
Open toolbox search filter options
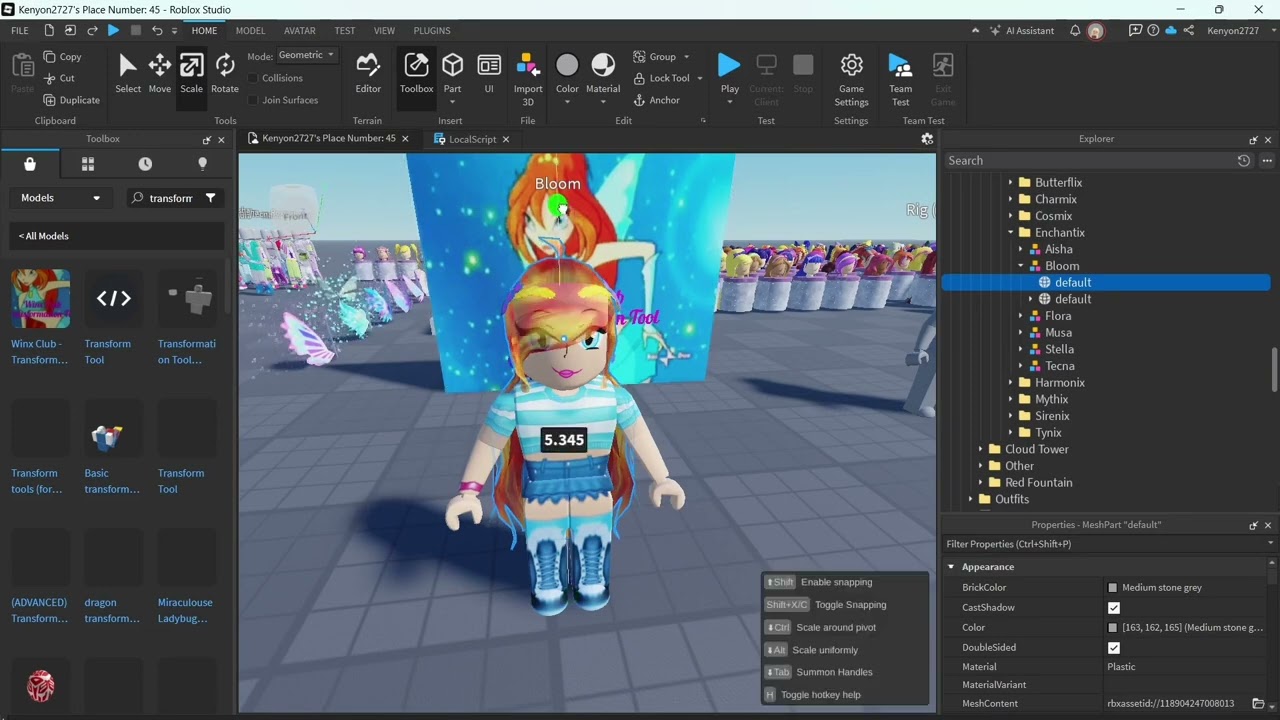click(x=210, y=198)
